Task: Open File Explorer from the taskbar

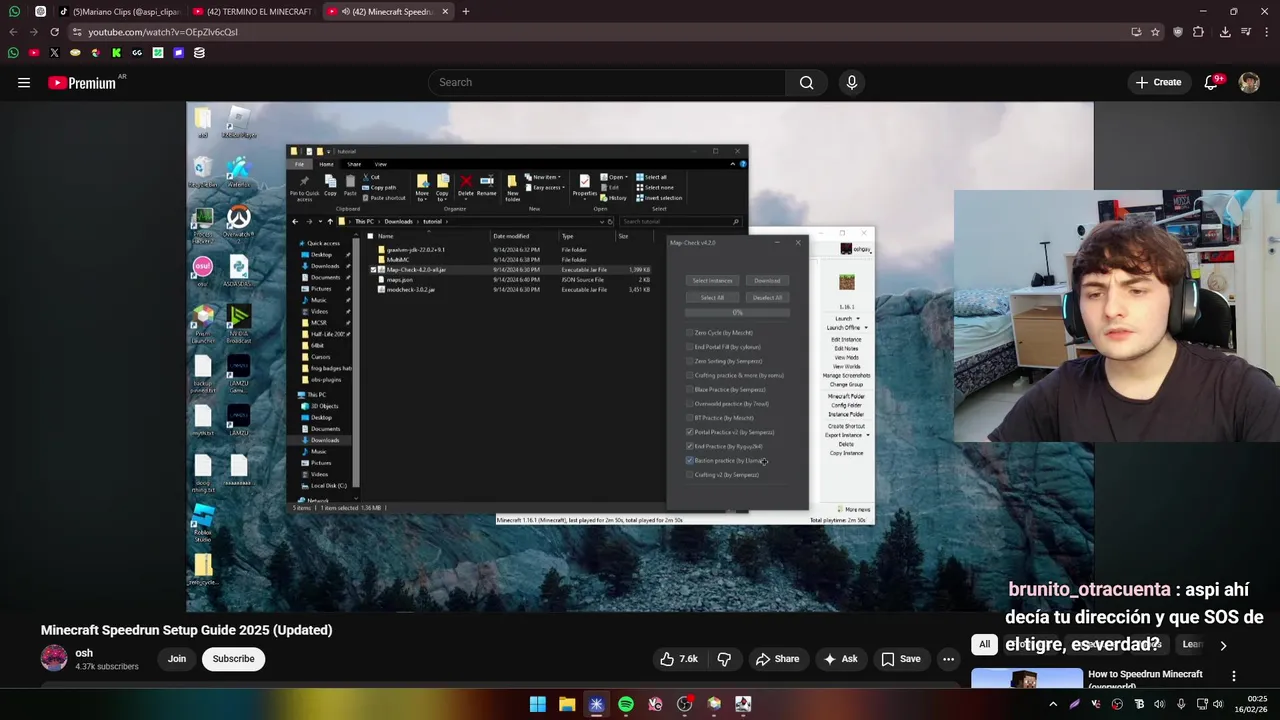Action: click(x=567, y=704)
